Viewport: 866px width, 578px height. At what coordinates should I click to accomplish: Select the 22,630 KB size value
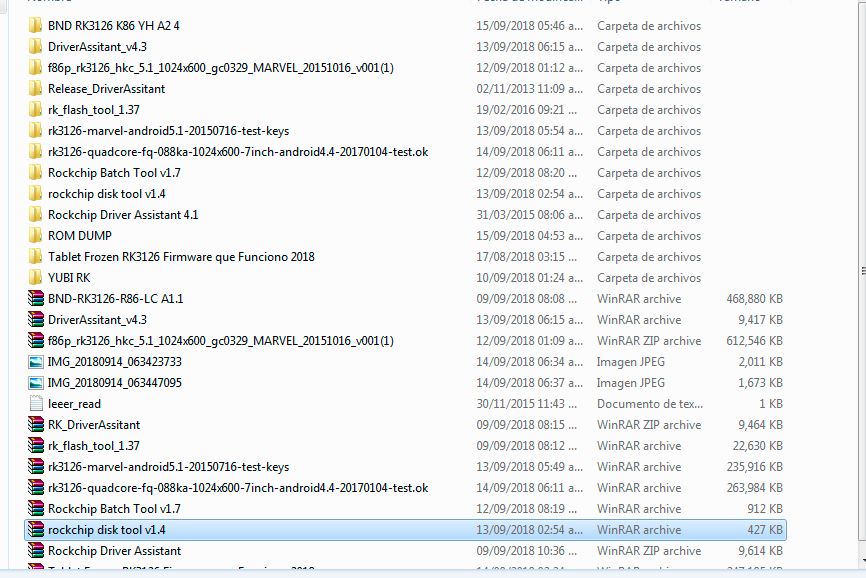(758, 446)
